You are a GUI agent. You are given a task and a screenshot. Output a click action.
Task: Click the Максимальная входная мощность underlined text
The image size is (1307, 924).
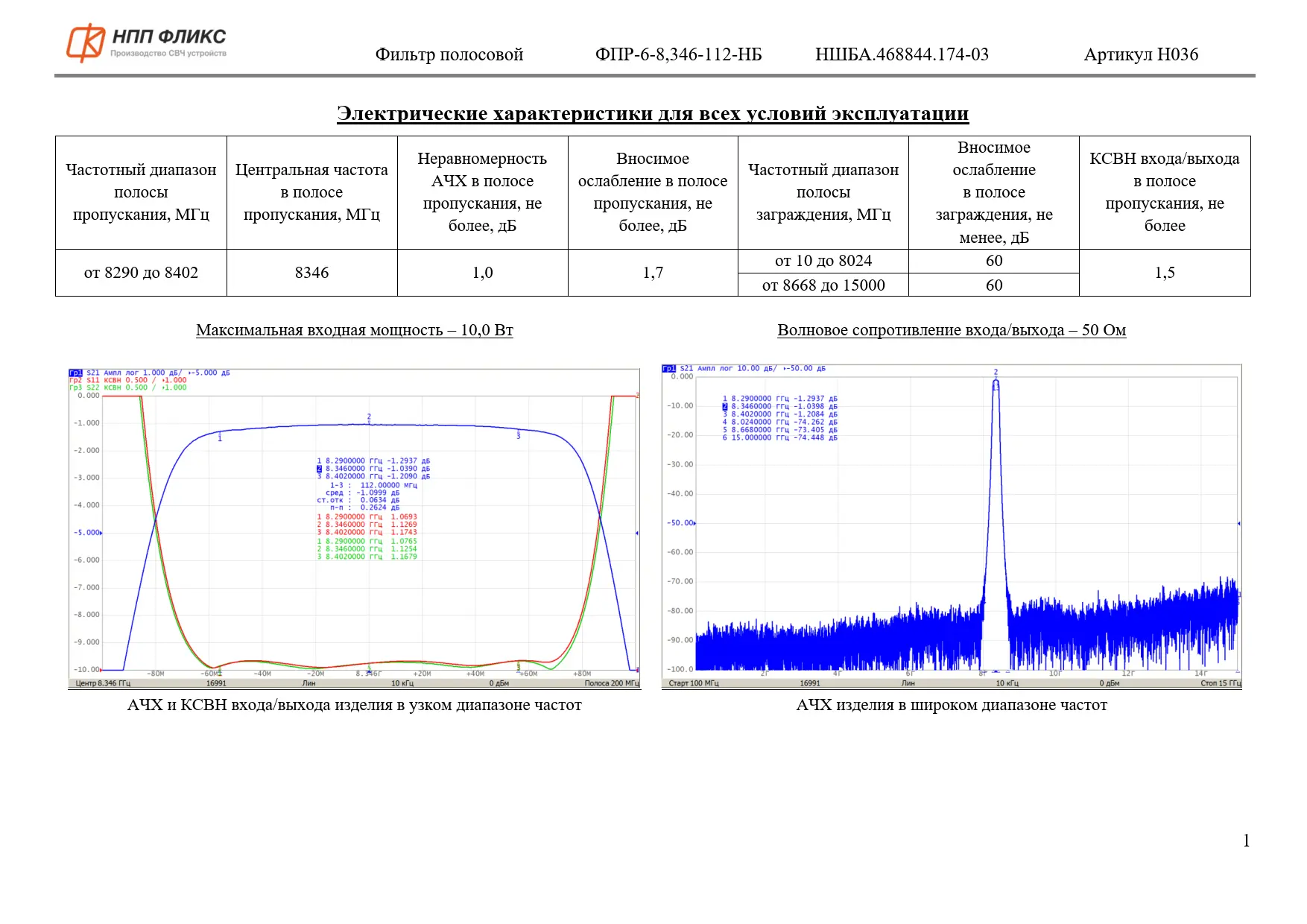354,330
